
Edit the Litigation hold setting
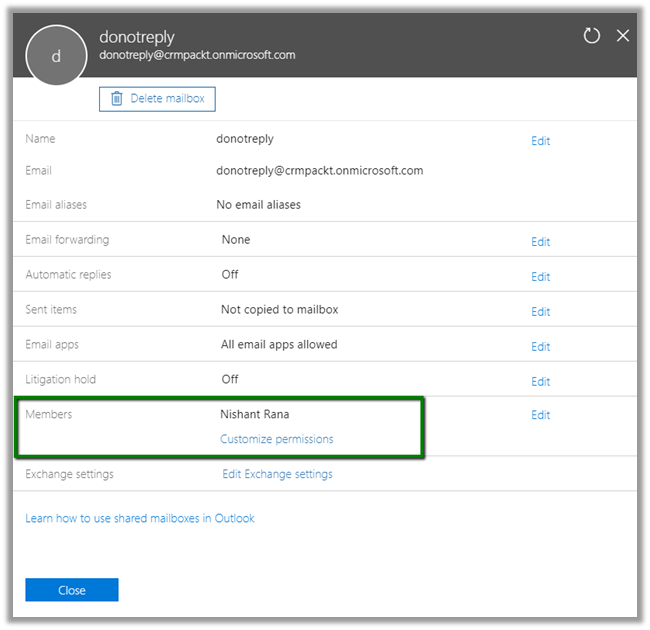click(540, 382)
